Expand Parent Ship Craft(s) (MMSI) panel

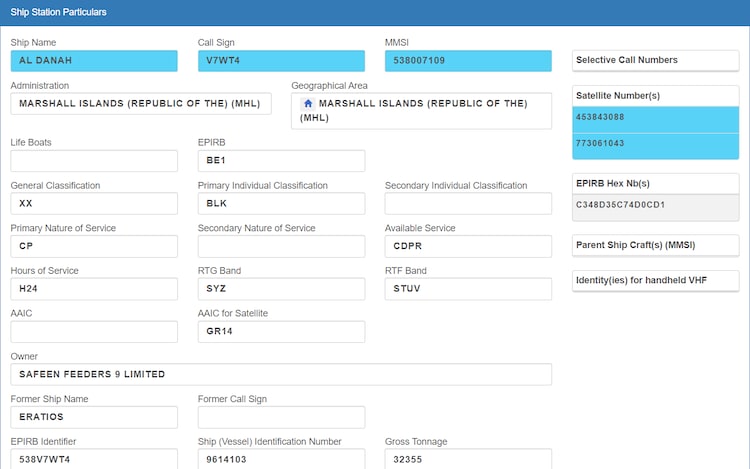click(x=655, y=245)
